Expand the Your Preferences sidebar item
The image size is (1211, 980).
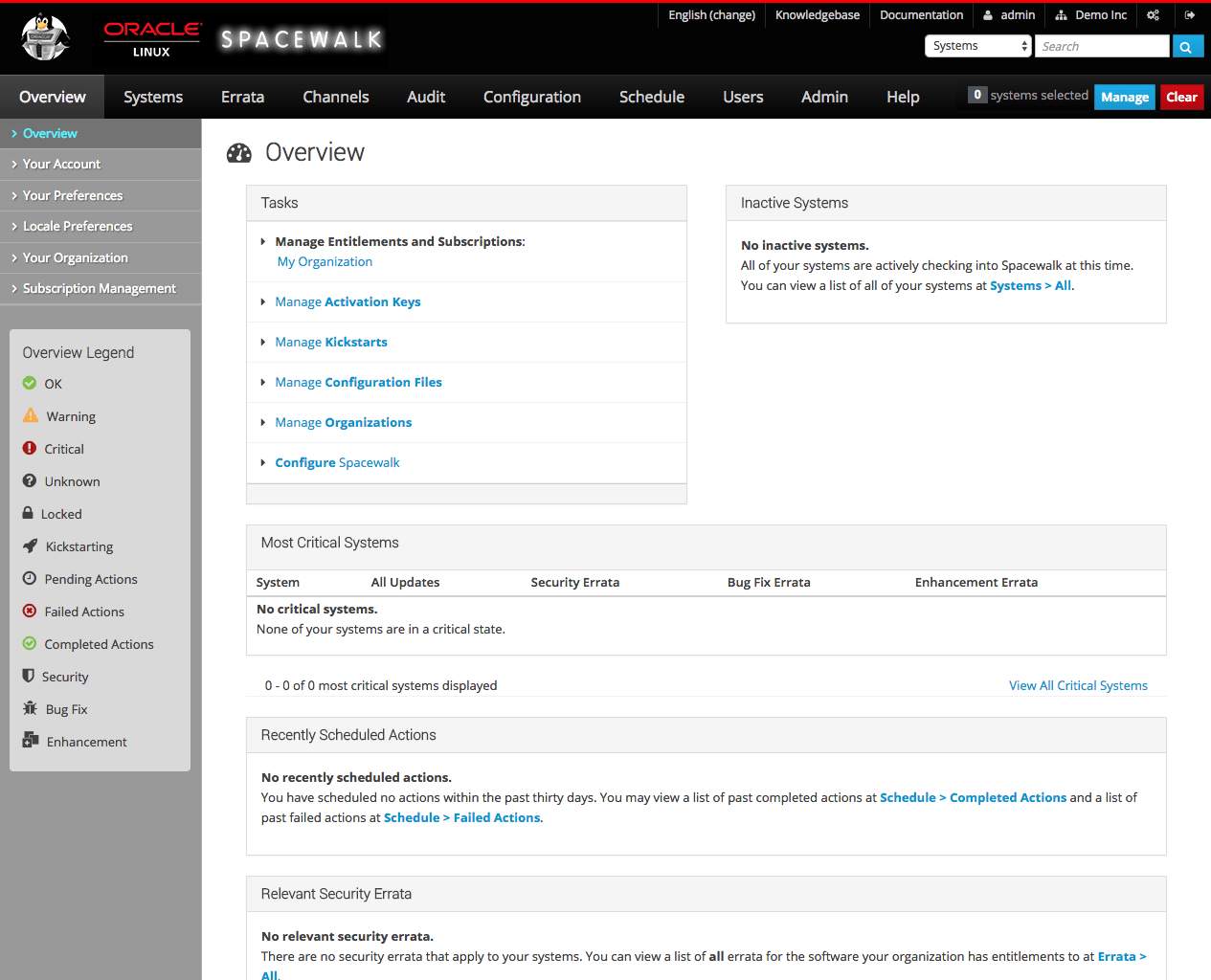click(x=101, y=195)
